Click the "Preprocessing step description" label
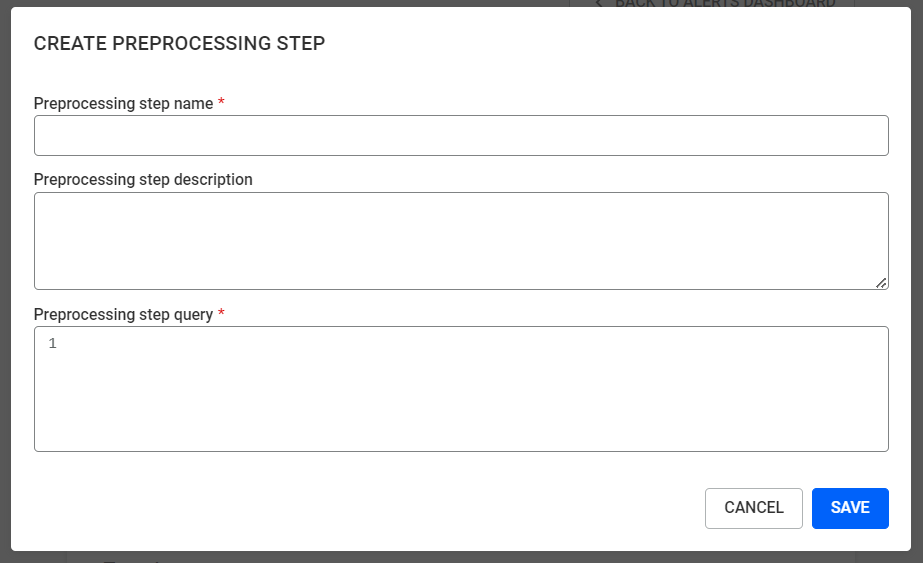Image resolution: width=923 pixels, height=563 pixels. click(x=143, y=180)
